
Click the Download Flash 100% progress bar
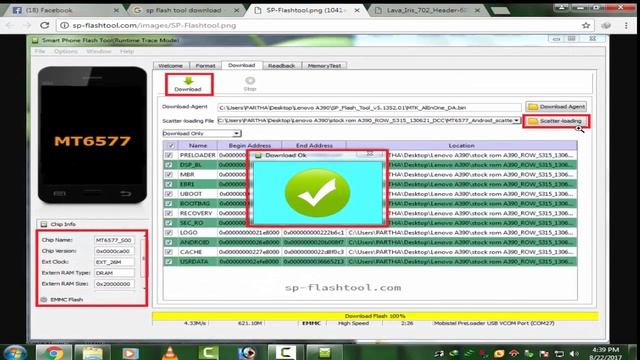coord(375,316)
